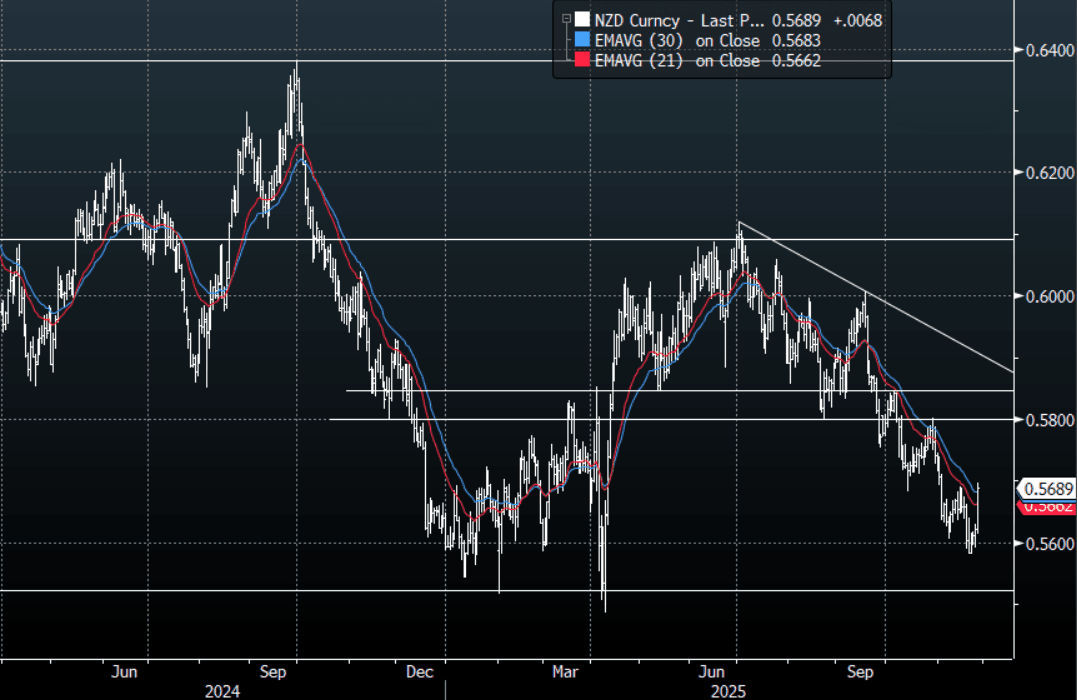Click the blue EMAVG (30) color swatch
The height and width of the screenshot is (700, 1077).
pyautogui.click(x=582, y=40)
